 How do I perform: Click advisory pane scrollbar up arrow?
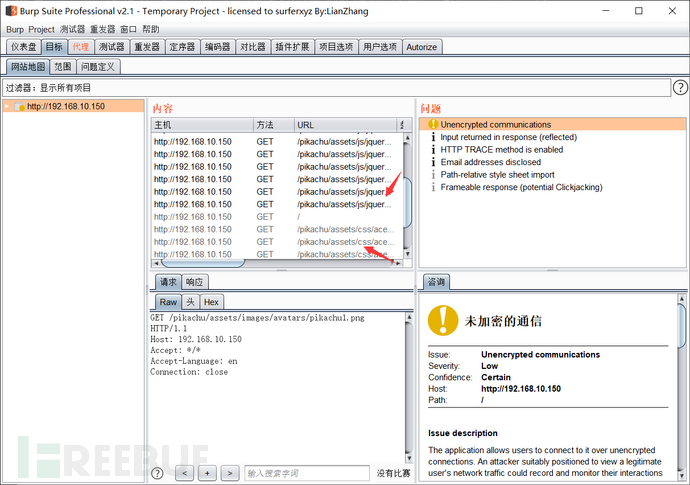click(682, 299)
